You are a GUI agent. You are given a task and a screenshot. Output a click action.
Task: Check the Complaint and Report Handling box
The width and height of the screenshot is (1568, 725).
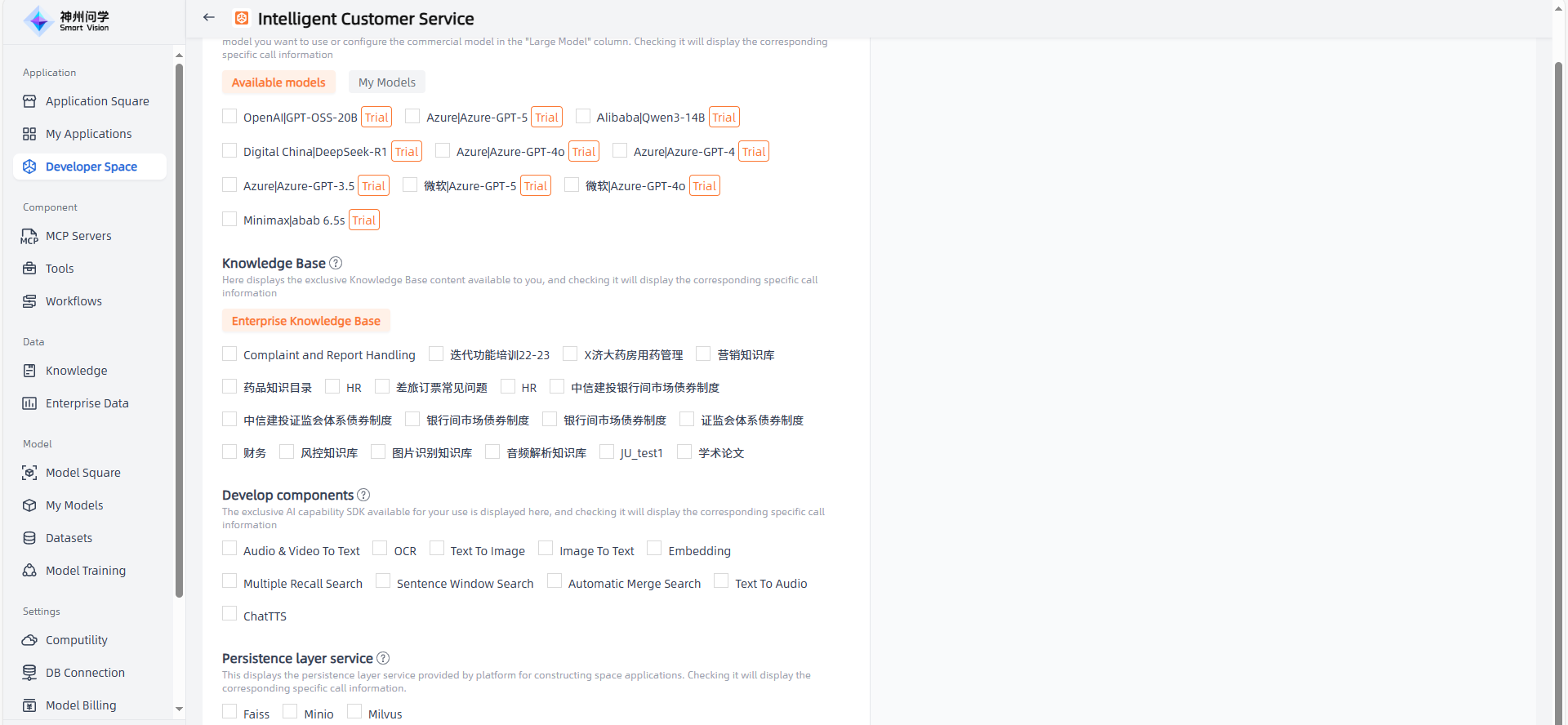(229, 354)
